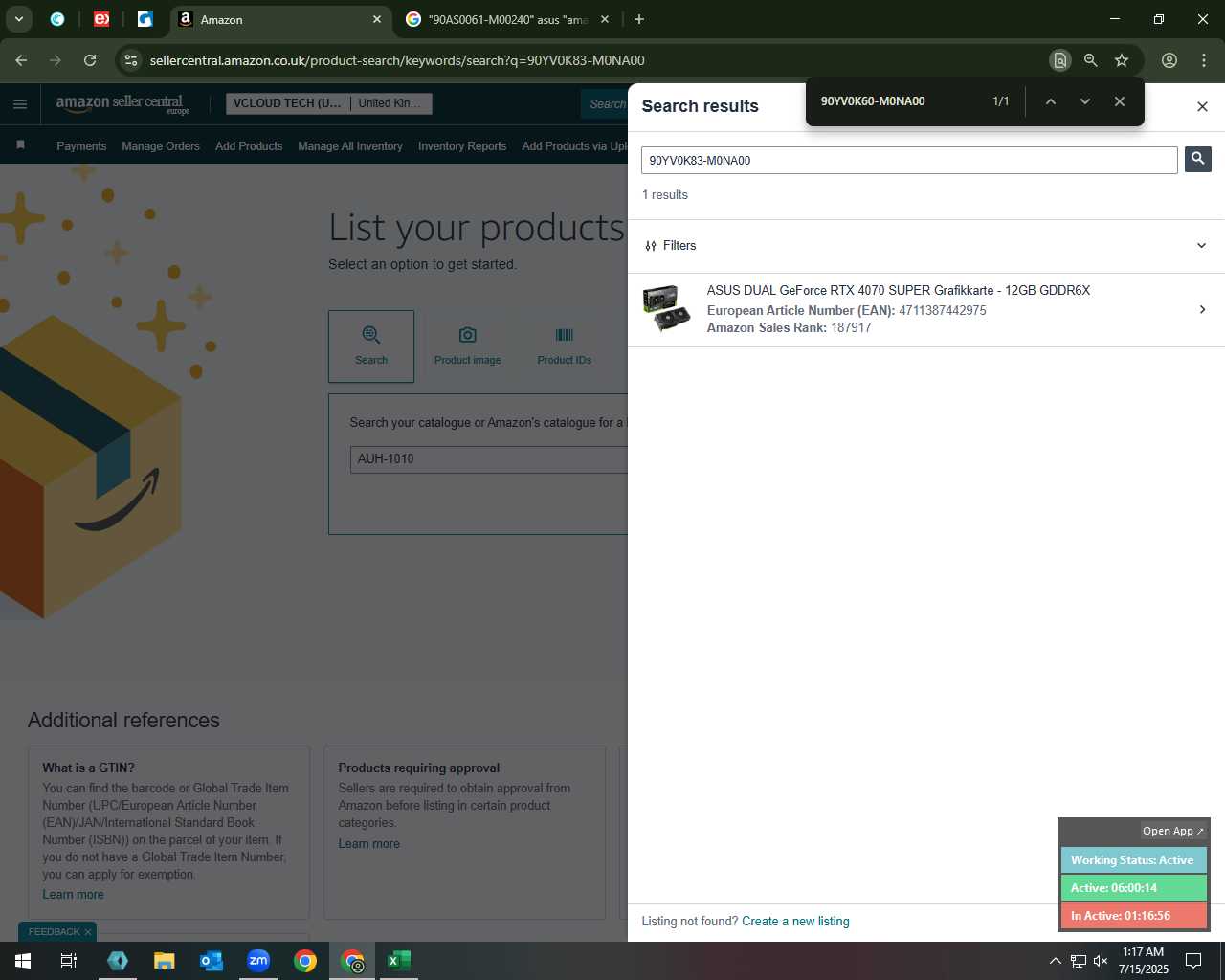
Task: Click the AUH-1010 catalogue search field
Action: (489, 459)
